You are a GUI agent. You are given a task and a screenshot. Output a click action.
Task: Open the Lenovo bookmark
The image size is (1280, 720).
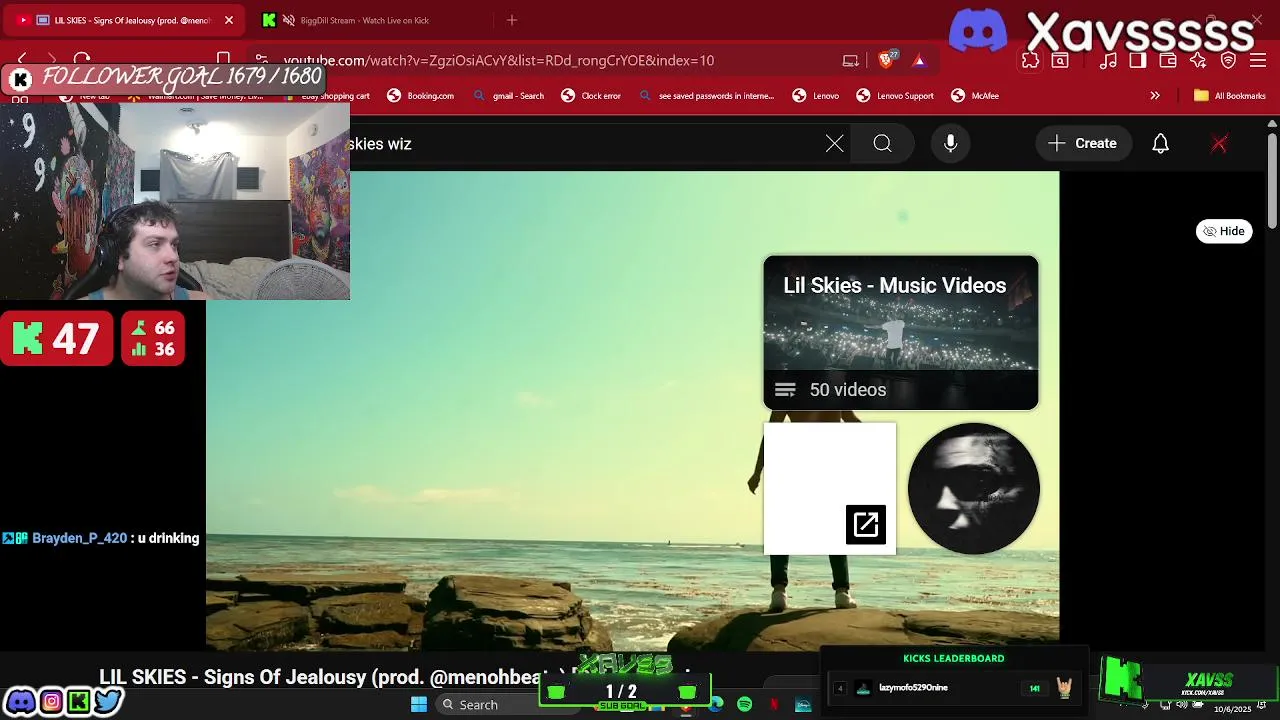pos(816,96)
